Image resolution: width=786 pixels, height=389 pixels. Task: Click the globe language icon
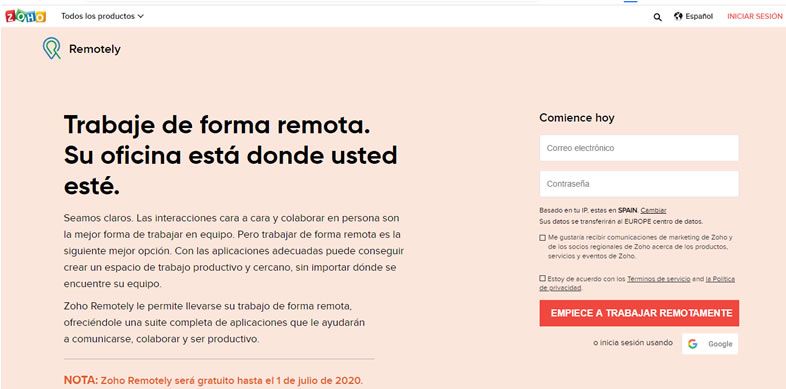tap(678, 16)
